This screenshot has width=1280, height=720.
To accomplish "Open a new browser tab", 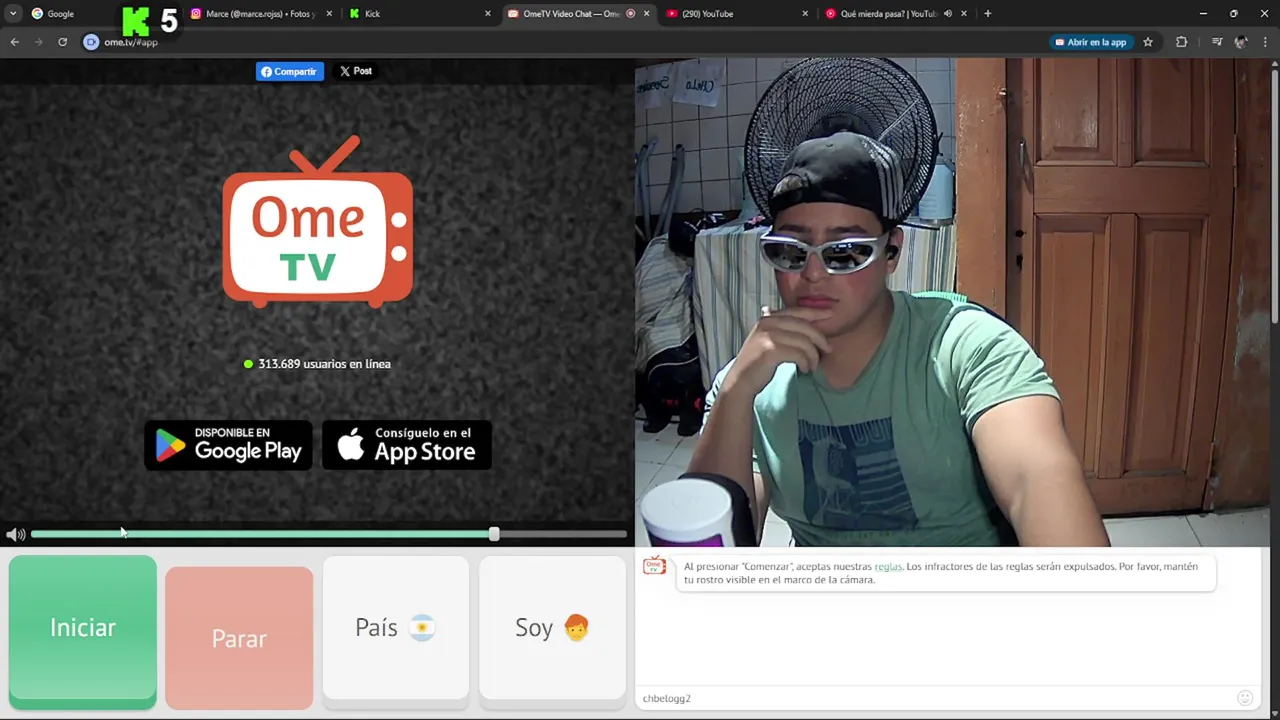I will coord(987,14).
